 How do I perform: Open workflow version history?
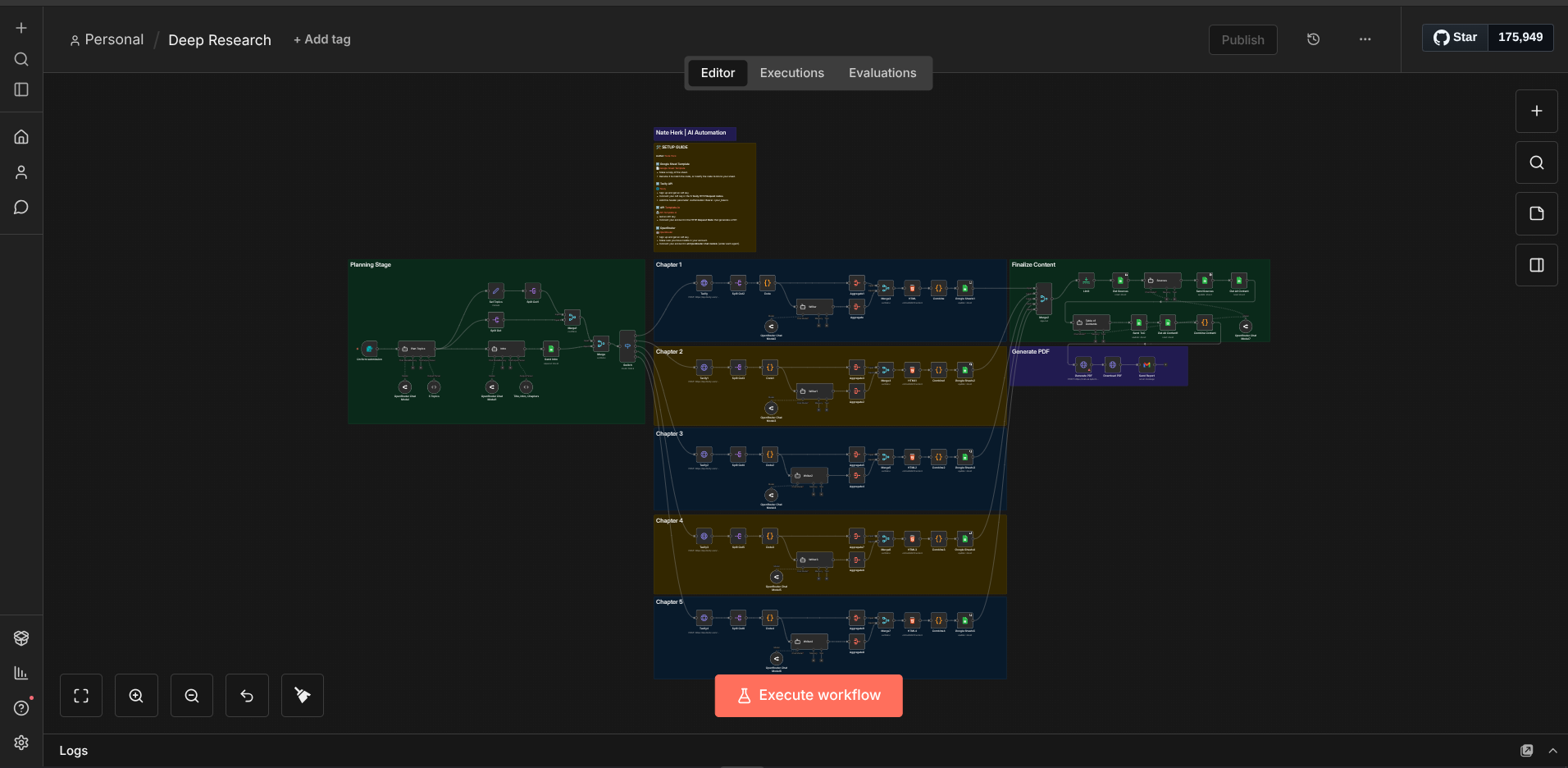pyautogui.click(x=1314, y=39)
